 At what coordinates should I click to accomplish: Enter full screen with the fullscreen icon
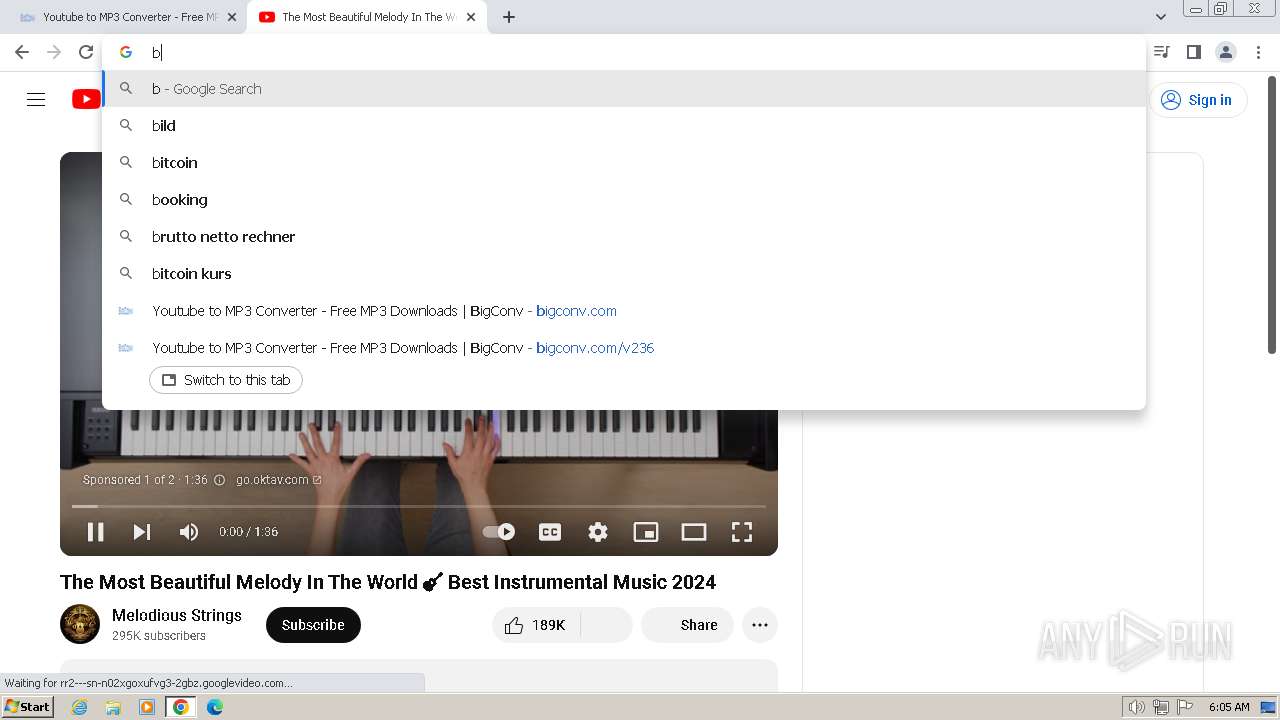(742, 532)
